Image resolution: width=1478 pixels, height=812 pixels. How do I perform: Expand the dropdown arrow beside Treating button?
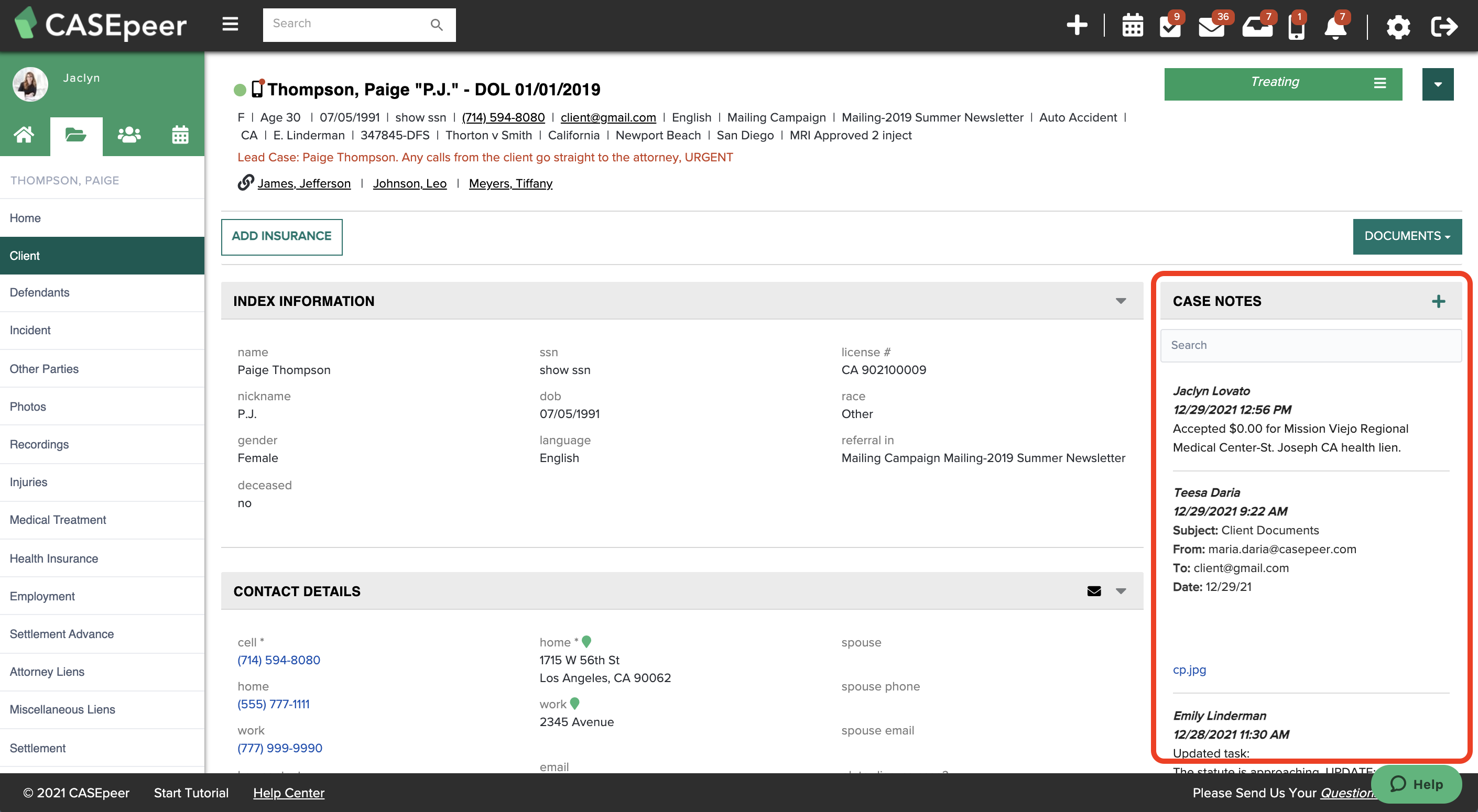[1438, 84]
